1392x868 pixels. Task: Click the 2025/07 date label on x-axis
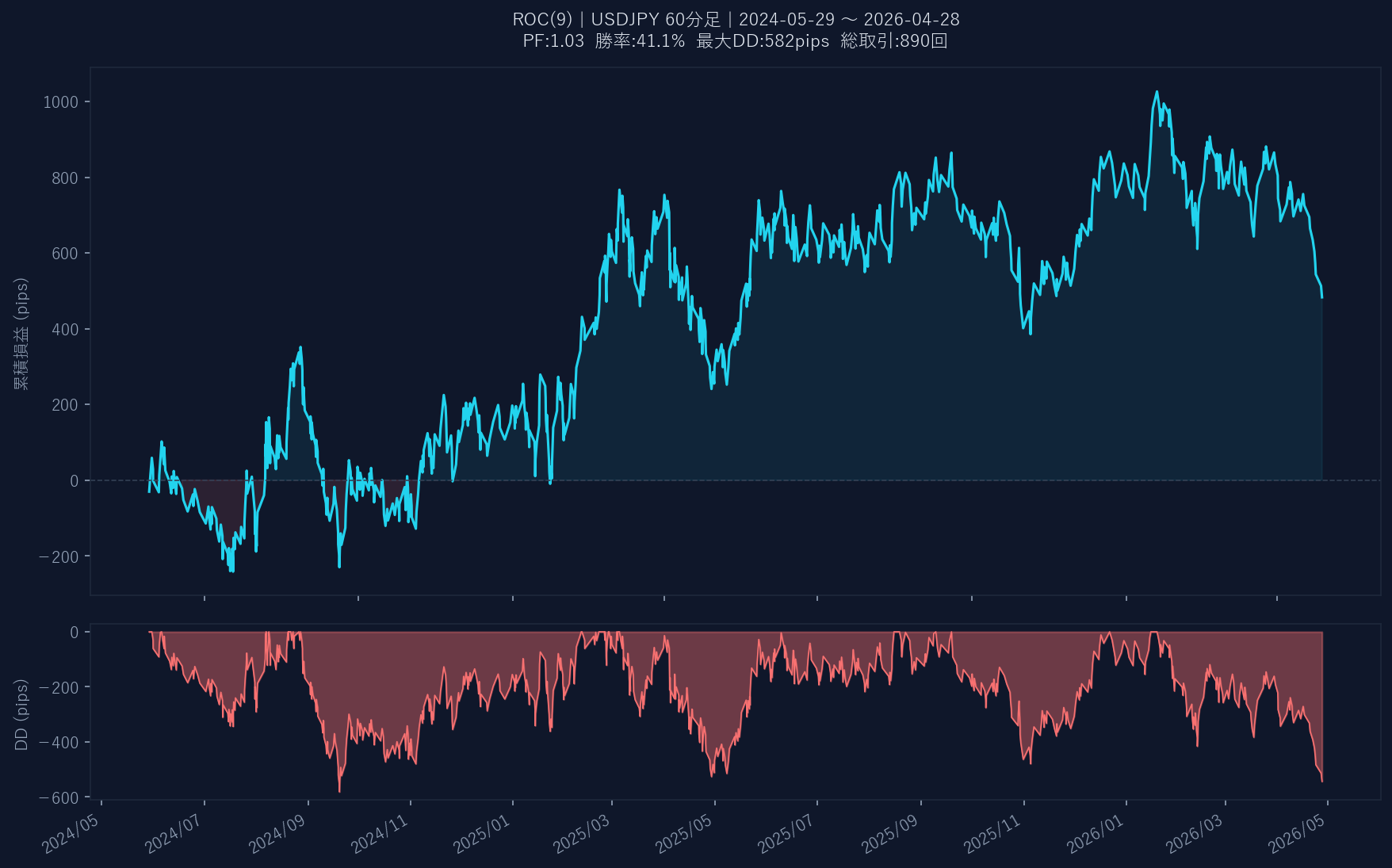pyautogui.click(x=786, y=833)
